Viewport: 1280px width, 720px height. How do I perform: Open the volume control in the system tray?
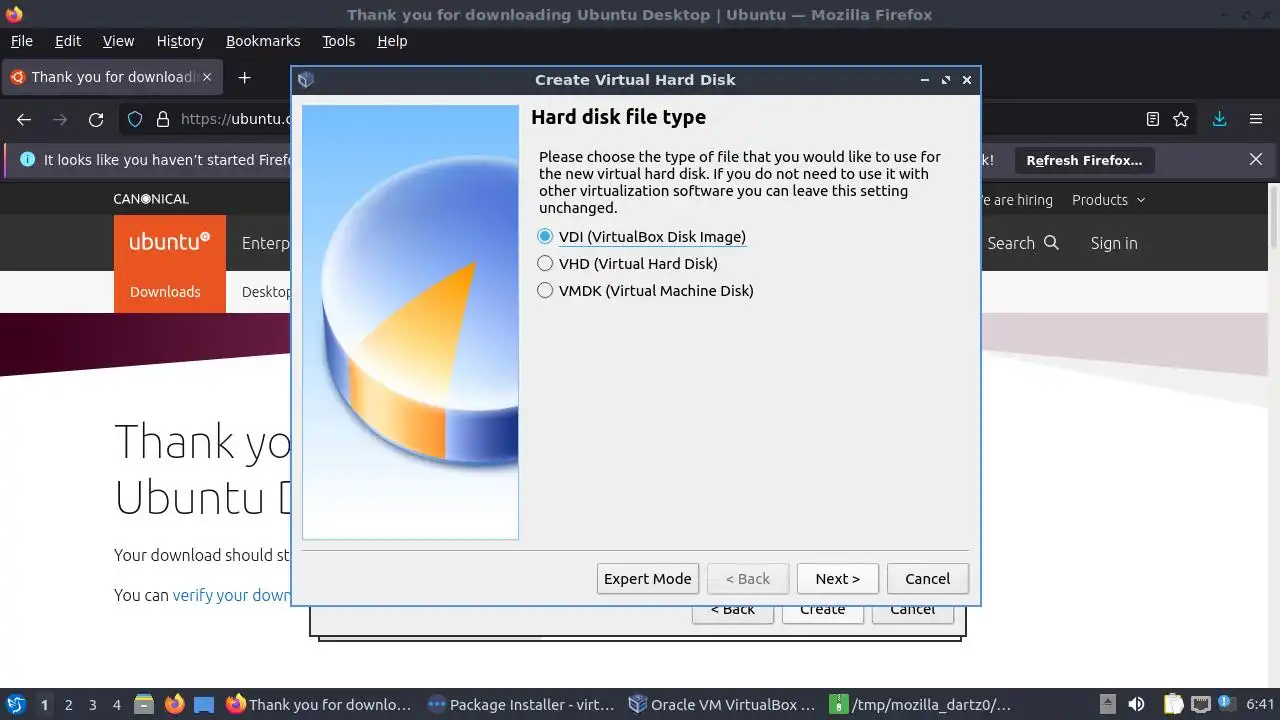click(x=1136, y=704)
